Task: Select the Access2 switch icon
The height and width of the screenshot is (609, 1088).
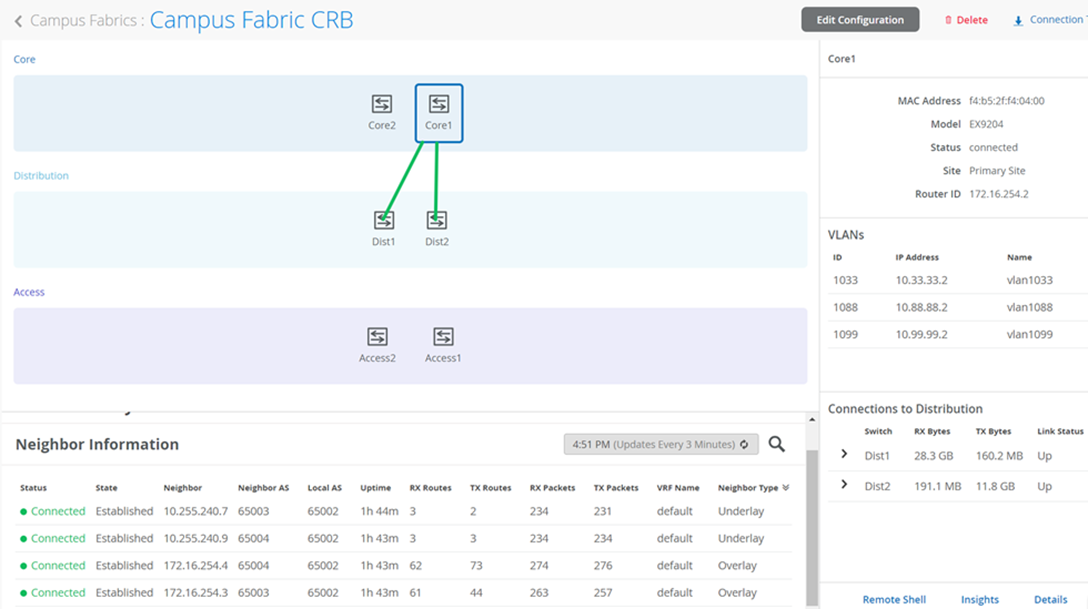Action: tap(377, 337)
